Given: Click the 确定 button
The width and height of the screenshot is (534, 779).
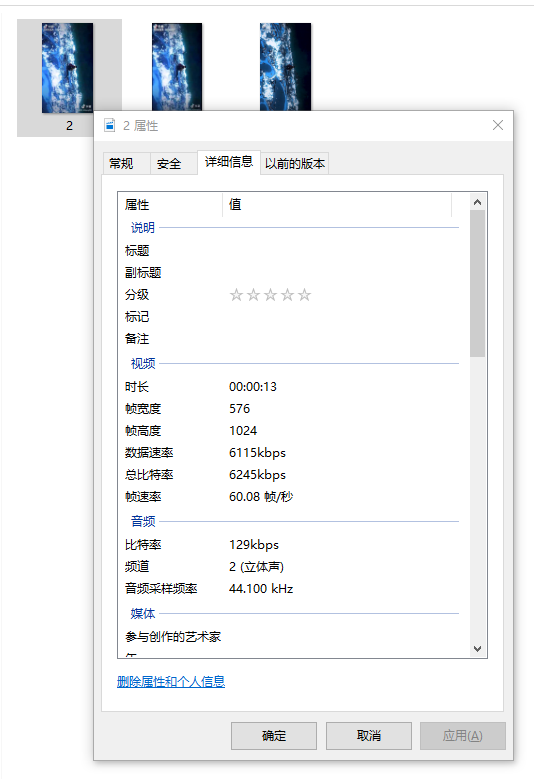Looking at the screenshot, I should coord(274,736).
